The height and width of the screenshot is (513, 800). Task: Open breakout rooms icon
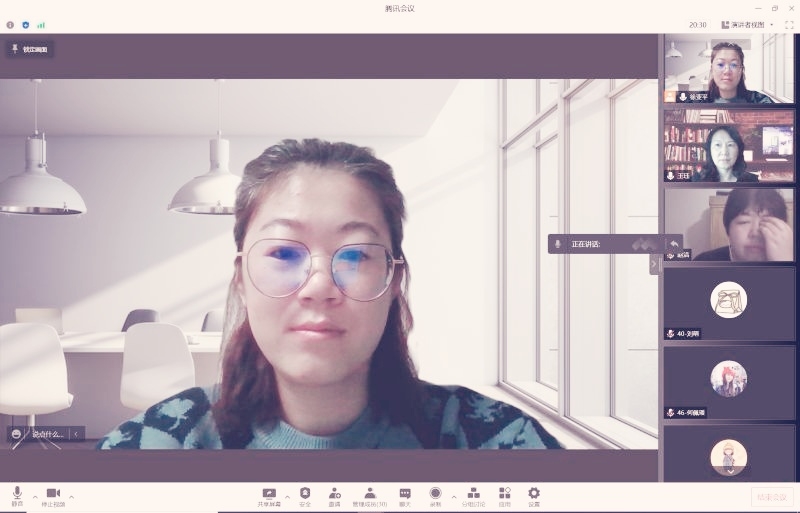[473, 495]
